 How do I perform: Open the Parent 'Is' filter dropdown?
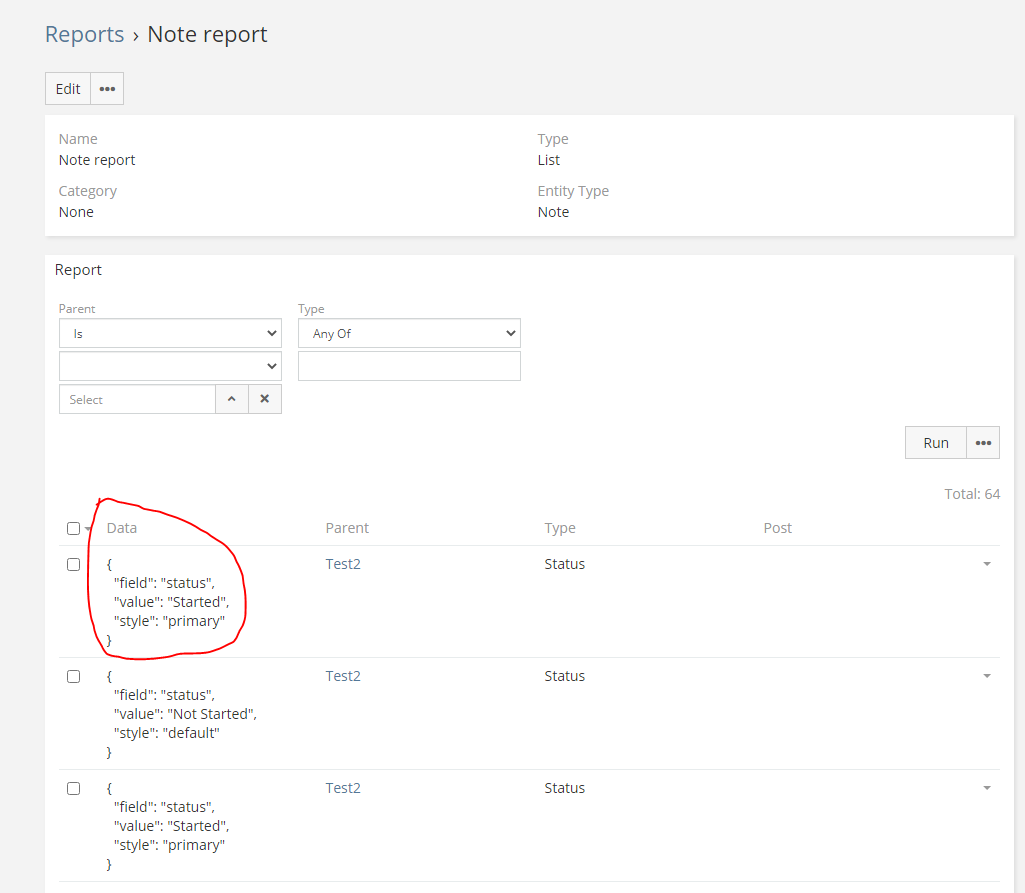pyautogui.click(x=170, y=333)
